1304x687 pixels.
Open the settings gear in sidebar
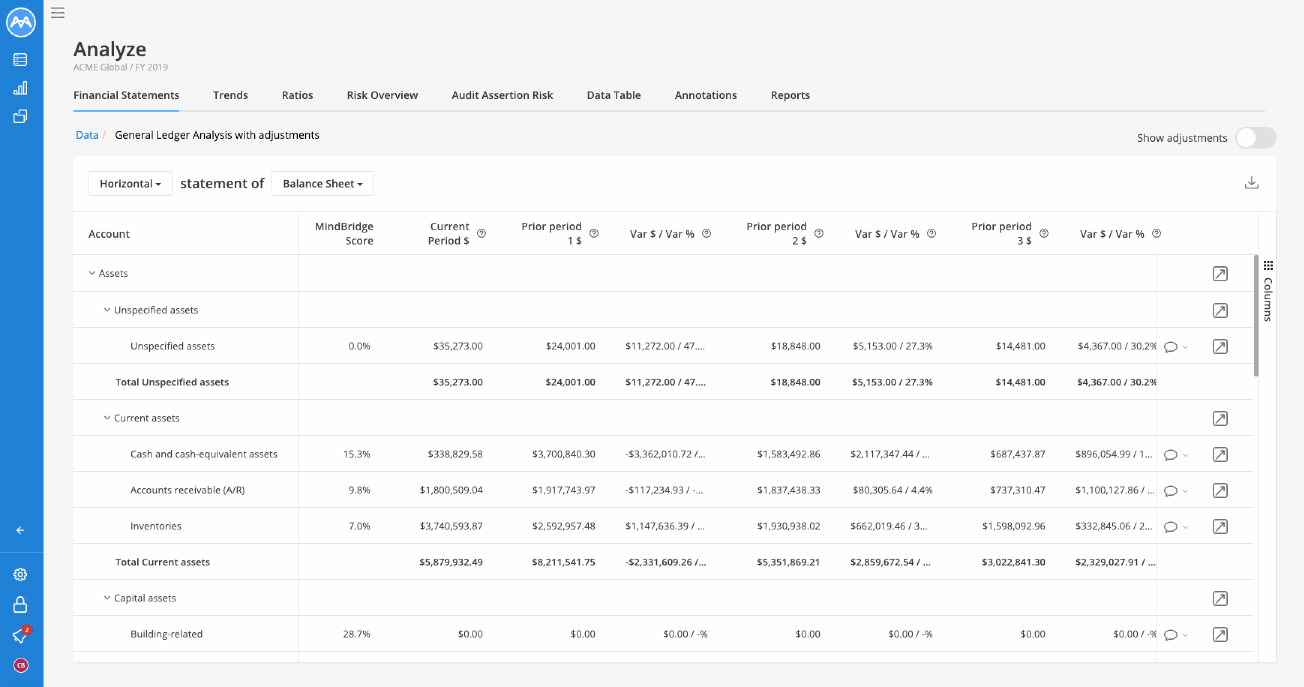pos(20,575)
